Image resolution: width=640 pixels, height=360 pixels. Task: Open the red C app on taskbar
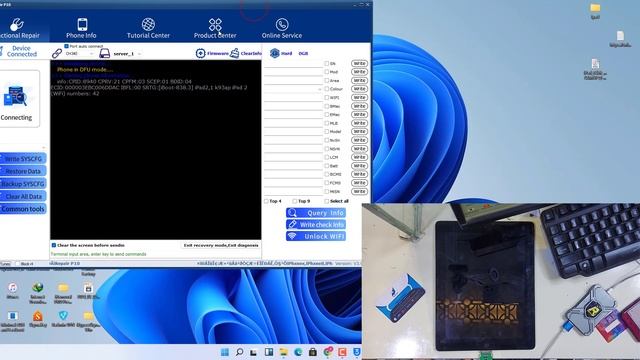pyautogui.click(x=342, y=352)
